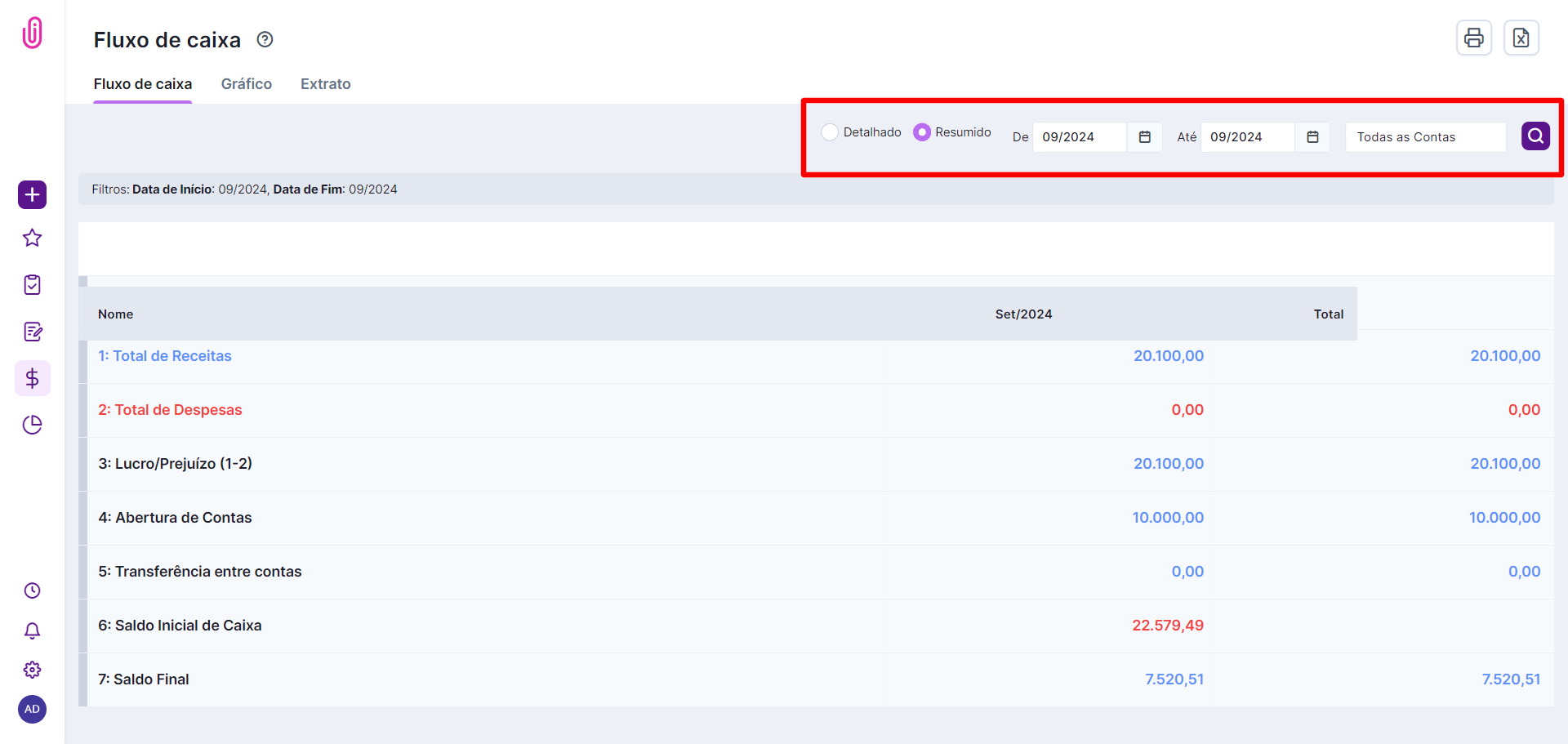Open the notifications bell
The image size is (1568, 744).
33,630
